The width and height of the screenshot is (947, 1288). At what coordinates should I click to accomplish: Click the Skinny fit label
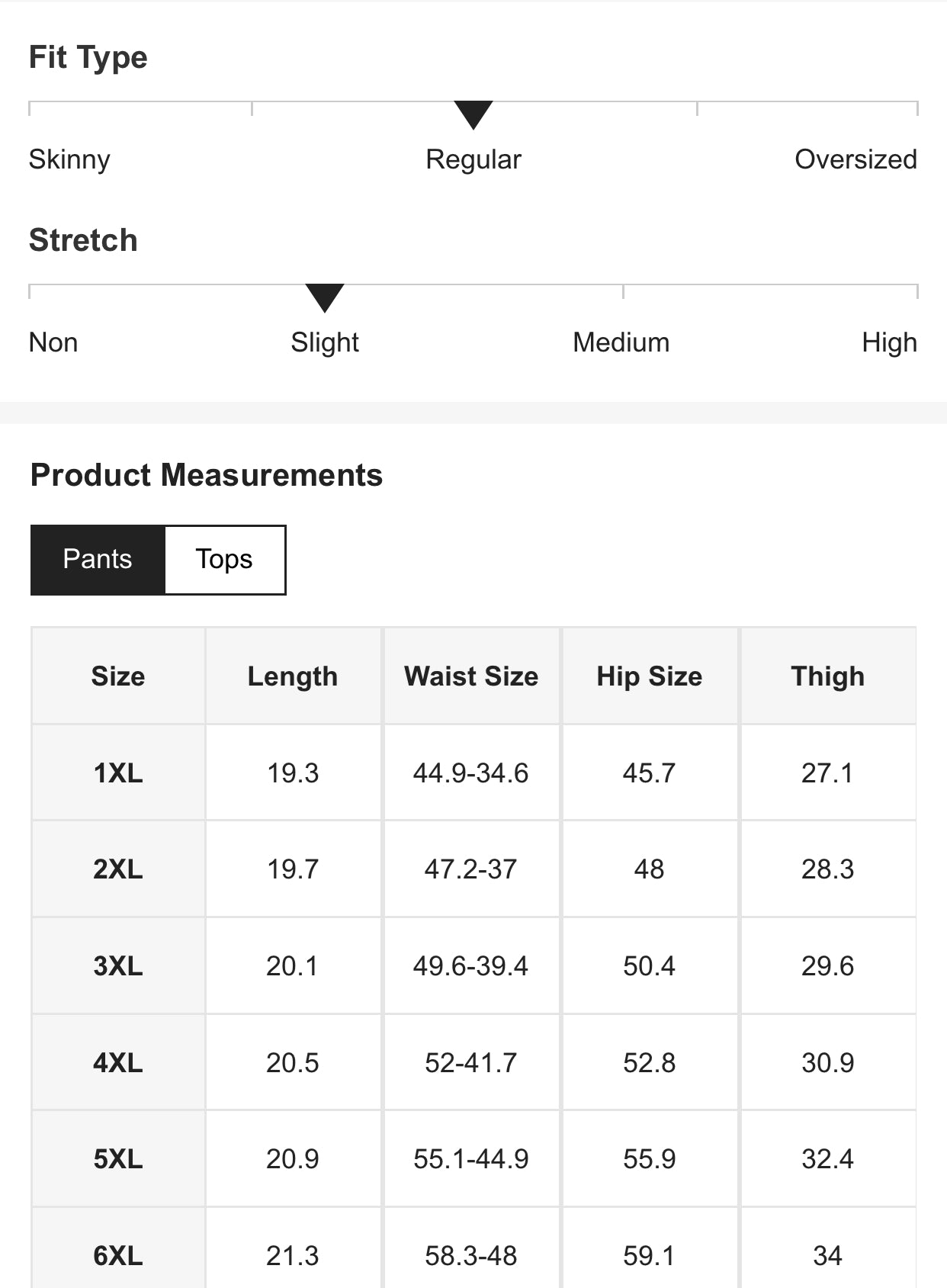pyautogui.click(x=69, y=159)
